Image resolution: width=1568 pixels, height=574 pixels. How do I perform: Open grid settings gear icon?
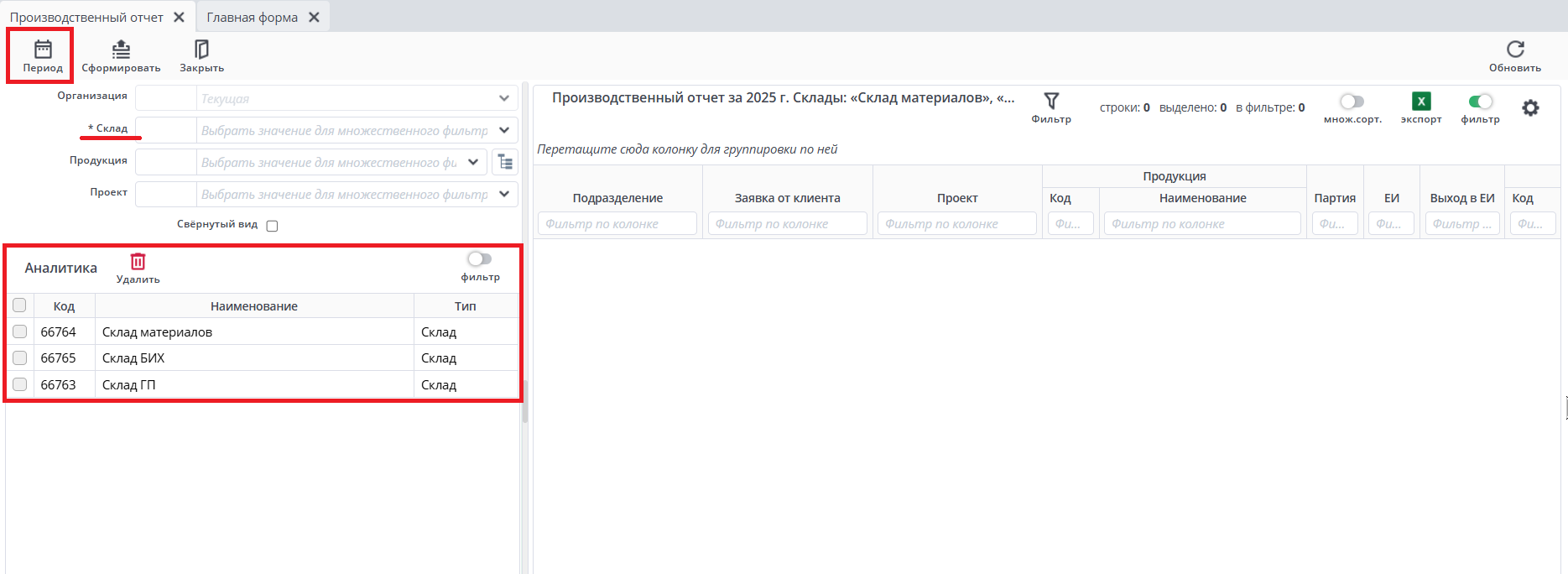[x=1530, y=108]
